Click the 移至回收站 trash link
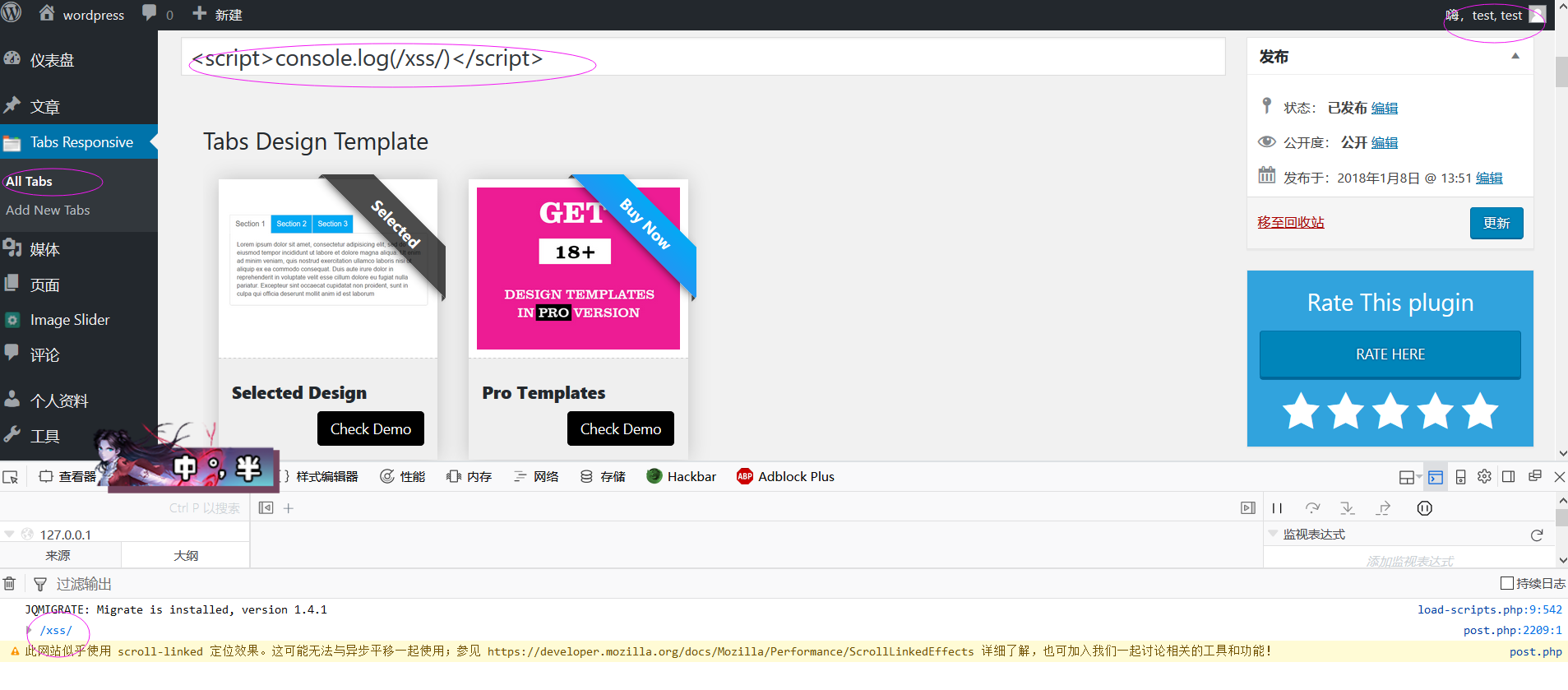Image resolution: width=1568 pixels, height=690 pixels. pyautogui.click(x=1291, y=222)
